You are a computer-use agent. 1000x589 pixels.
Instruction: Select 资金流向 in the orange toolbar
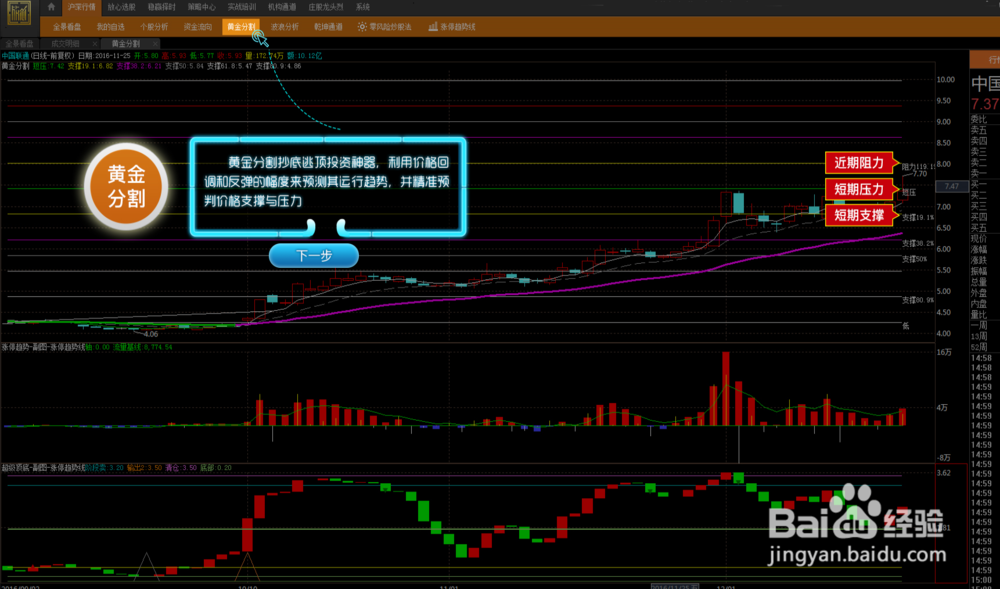(x=198, y=27)
